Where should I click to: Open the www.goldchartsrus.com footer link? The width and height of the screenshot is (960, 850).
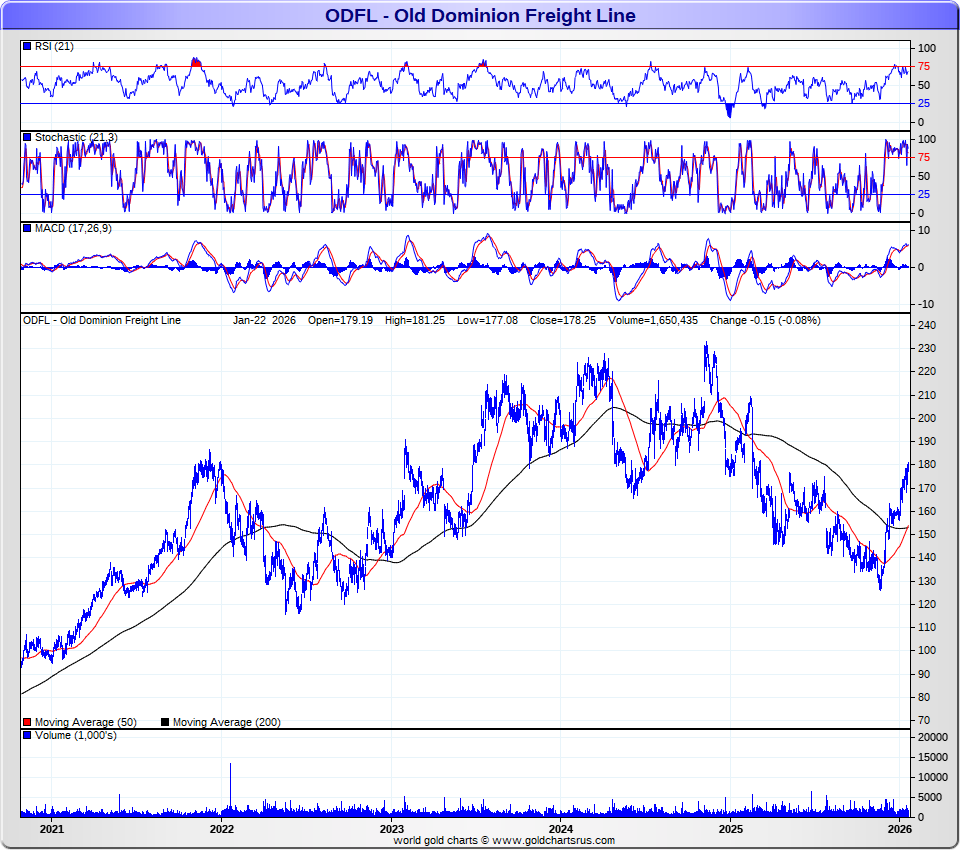point(553,841)
